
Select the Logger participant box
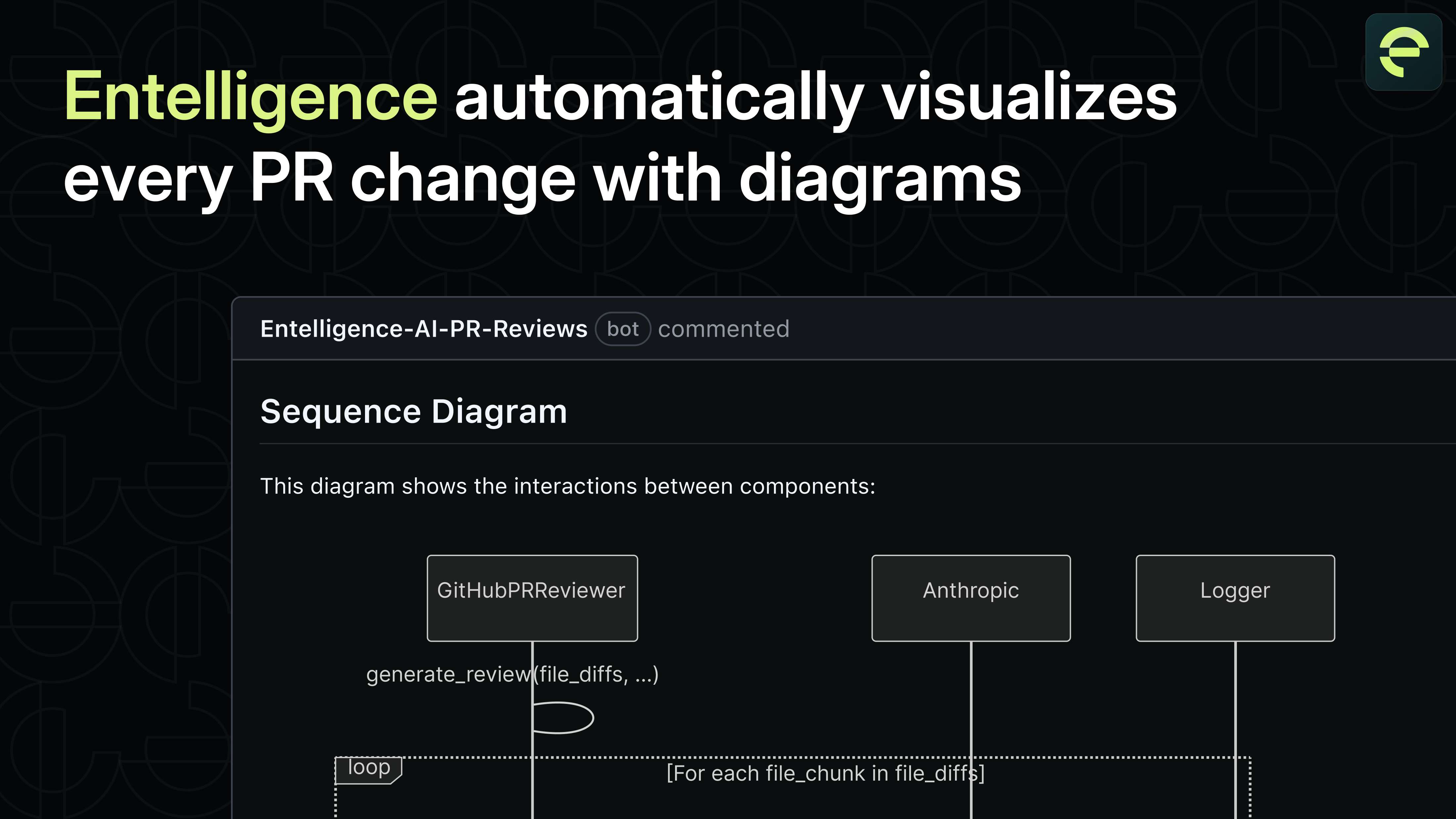coord(1235,598)
